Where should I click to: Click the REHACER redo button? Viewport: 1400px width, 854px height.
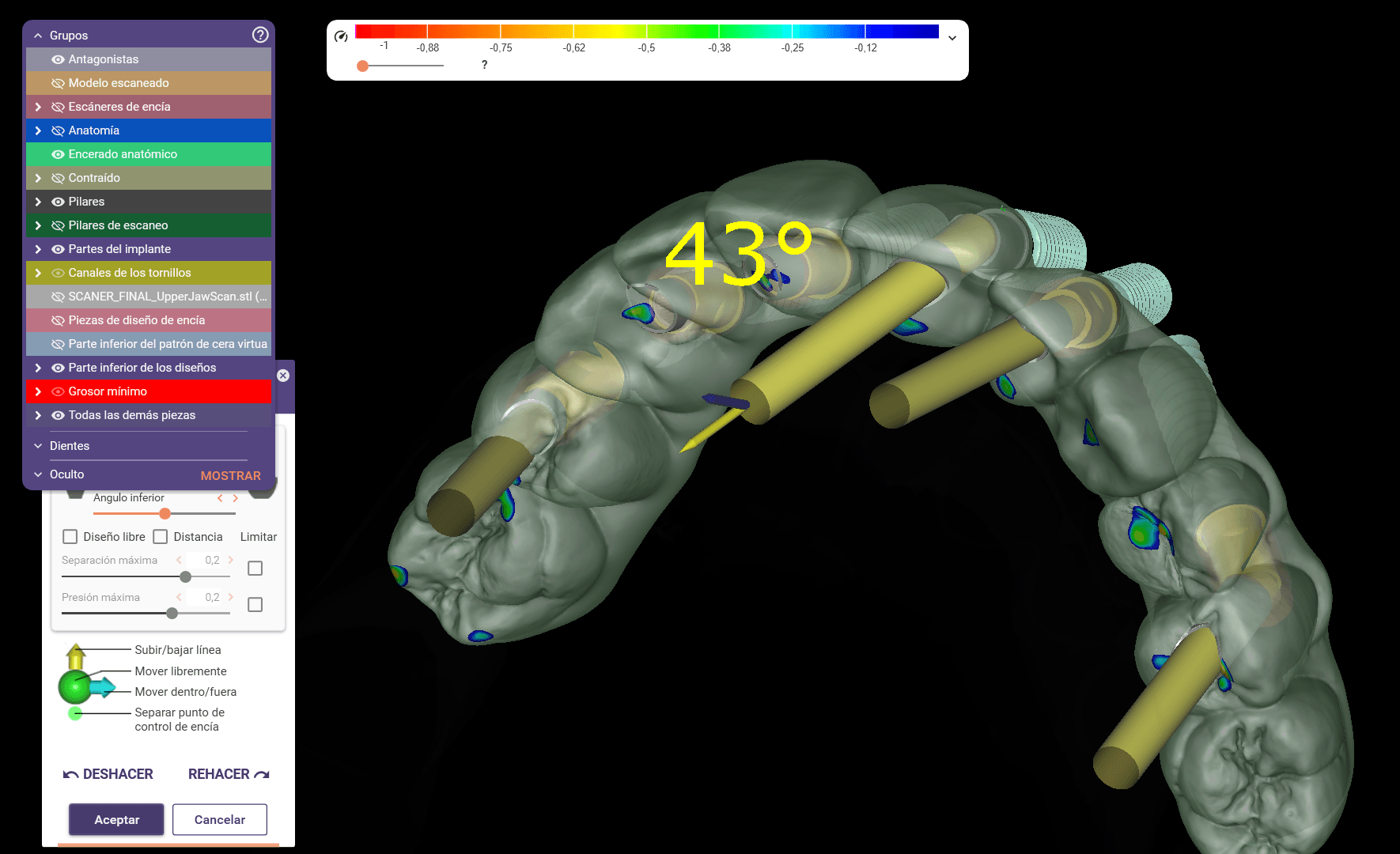229,774
